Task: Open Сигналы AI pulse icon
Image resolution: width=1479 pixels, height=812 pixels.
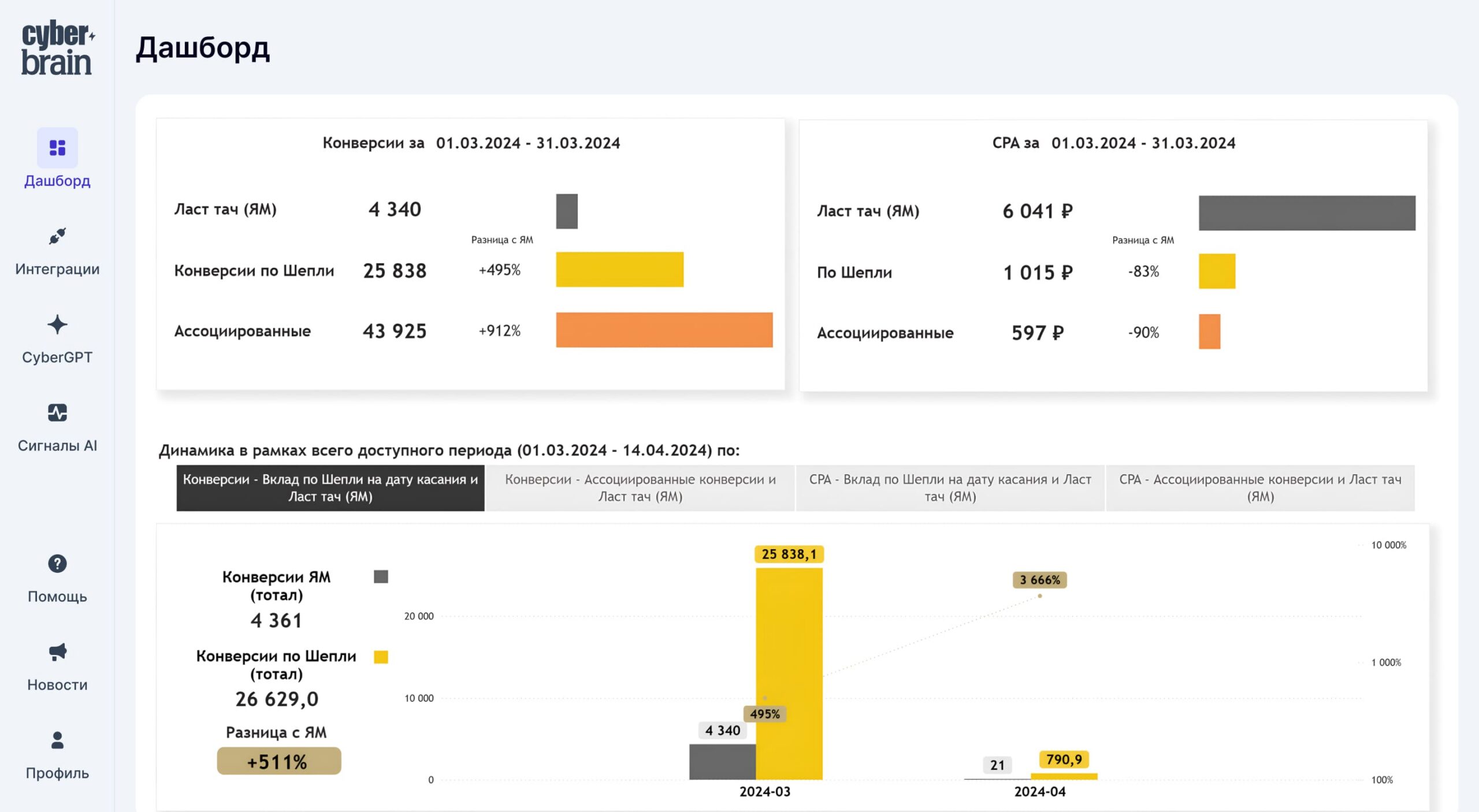Action: 57,413
